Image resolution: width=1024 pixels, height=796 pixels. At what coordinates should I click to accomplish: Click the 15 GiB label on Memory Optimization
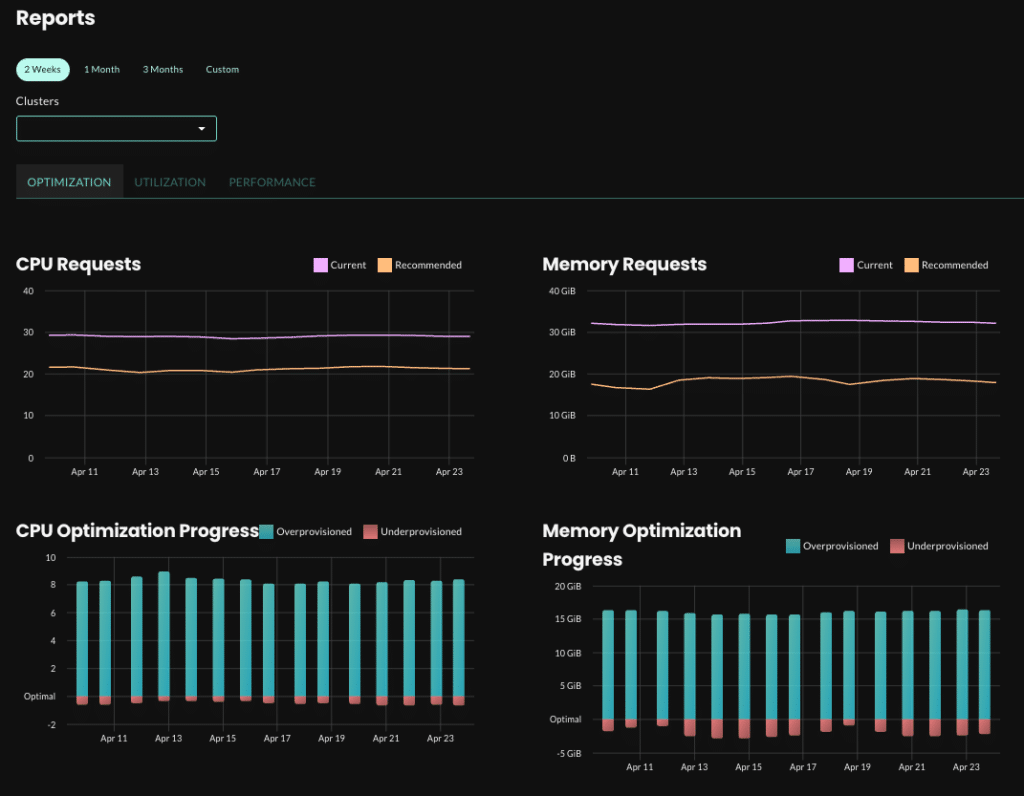[x=568, y=618]
